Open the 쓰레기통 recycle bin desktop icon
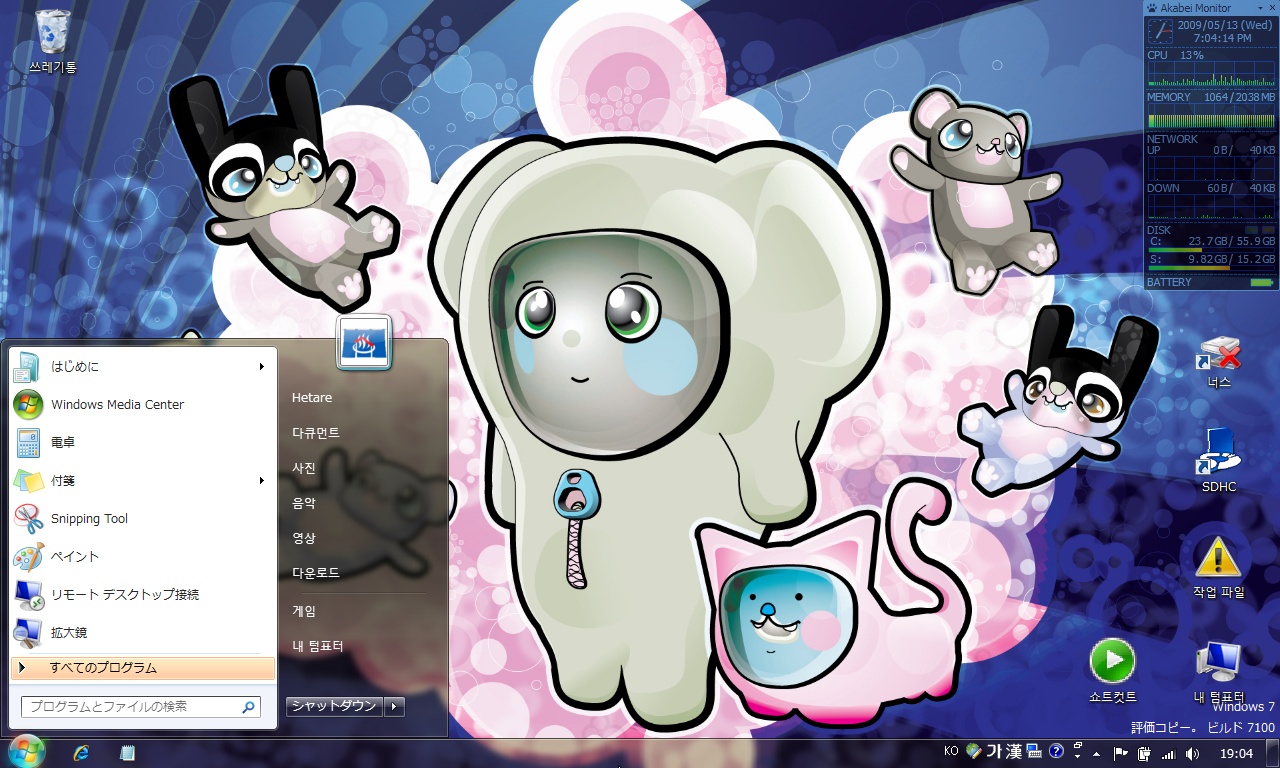1280x768 pixels. (x=53, y=40)
